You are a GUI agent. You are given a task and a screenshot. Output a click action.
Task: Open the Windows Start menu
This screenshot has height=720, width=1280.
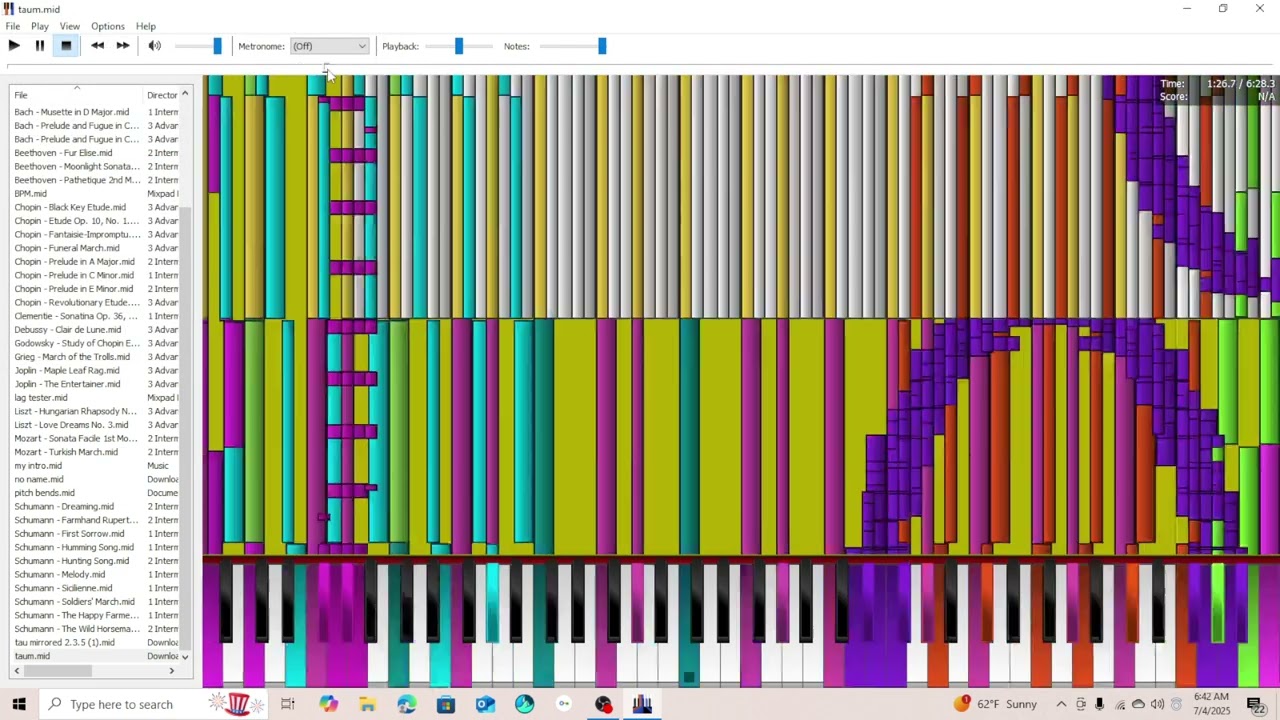coord(19,704)
